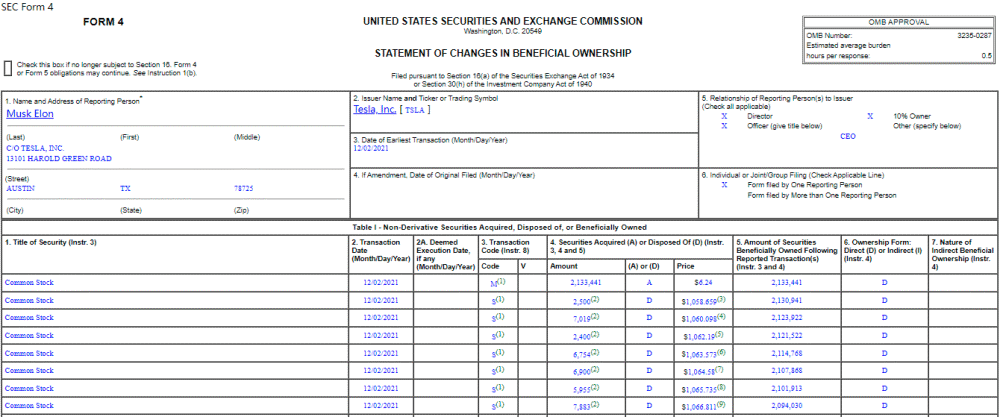
Task: Click the X mark next to Officer
Action: click(x=724, y=126)
